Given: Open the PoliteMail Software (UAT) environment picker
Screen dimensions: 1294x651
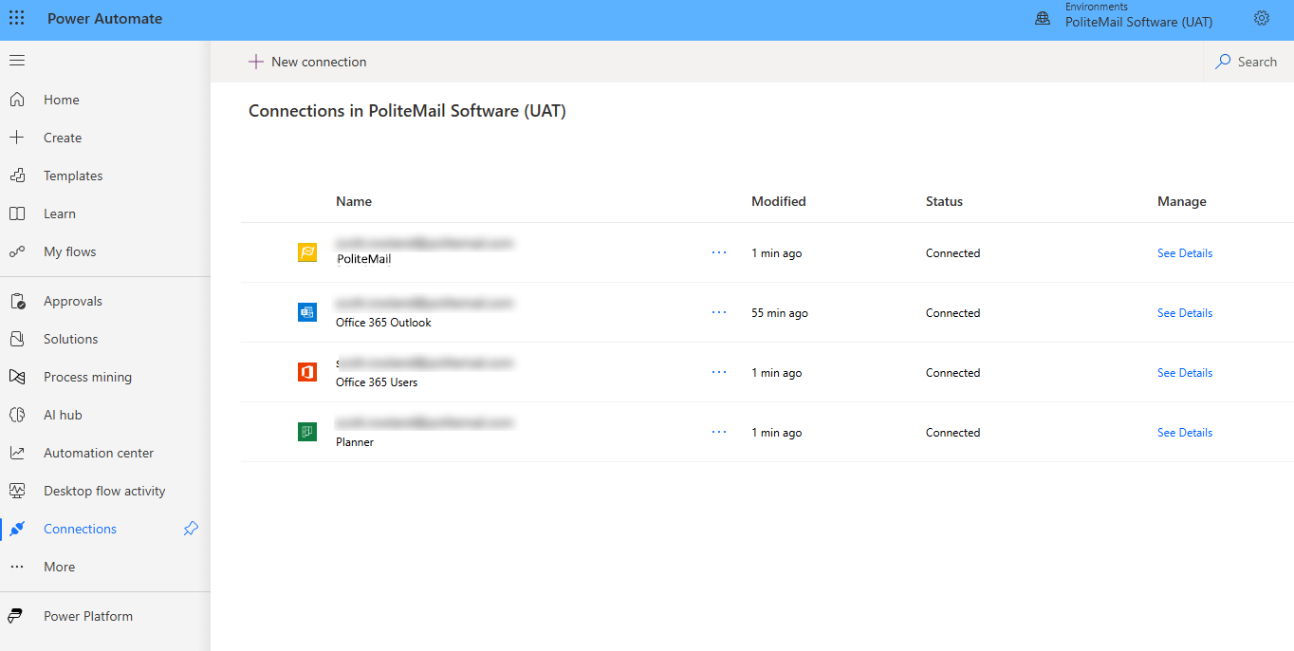Looking at the screenshot, I should pyautogui.click(x=1139, y=22).
